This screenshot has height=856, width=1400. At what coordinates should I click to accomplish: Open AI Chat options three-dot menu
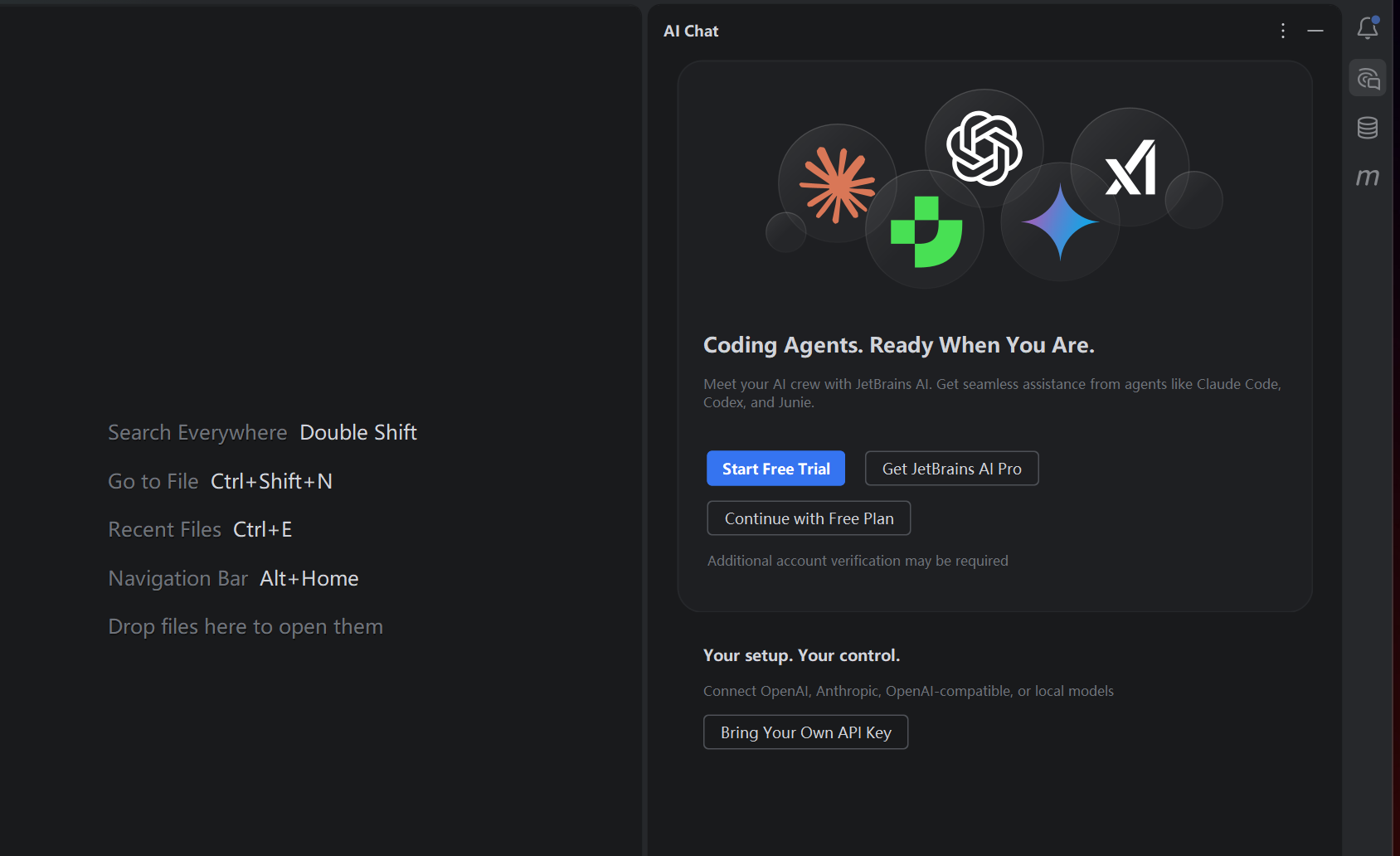click(x=1283, y=31)
